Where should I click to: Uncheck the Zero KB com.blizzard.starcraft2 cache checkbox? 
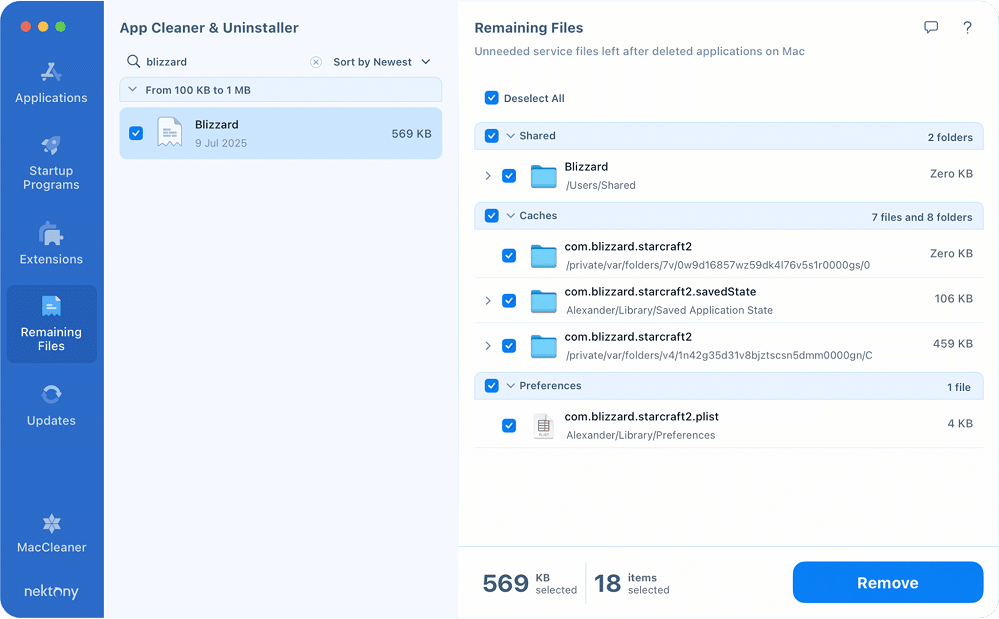click(x=508, y=255)
